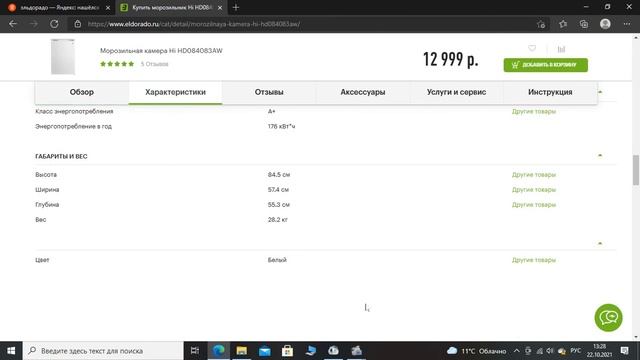Switch input language РУС

point(576,351)
